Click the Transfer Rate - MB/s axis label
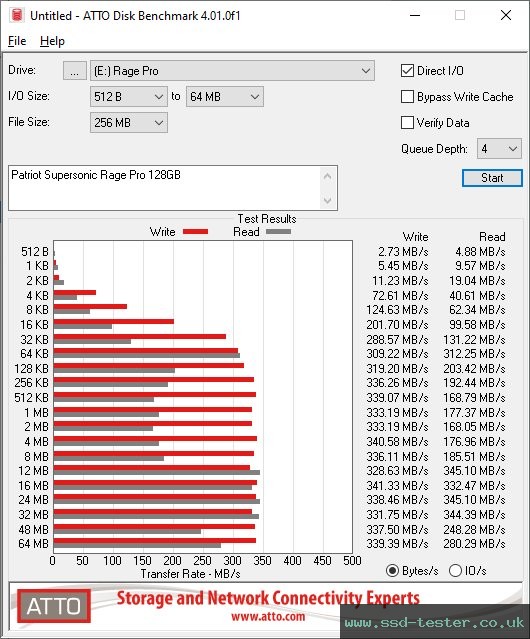This screenshot has width=530, height=639. [x=190, y=574]
